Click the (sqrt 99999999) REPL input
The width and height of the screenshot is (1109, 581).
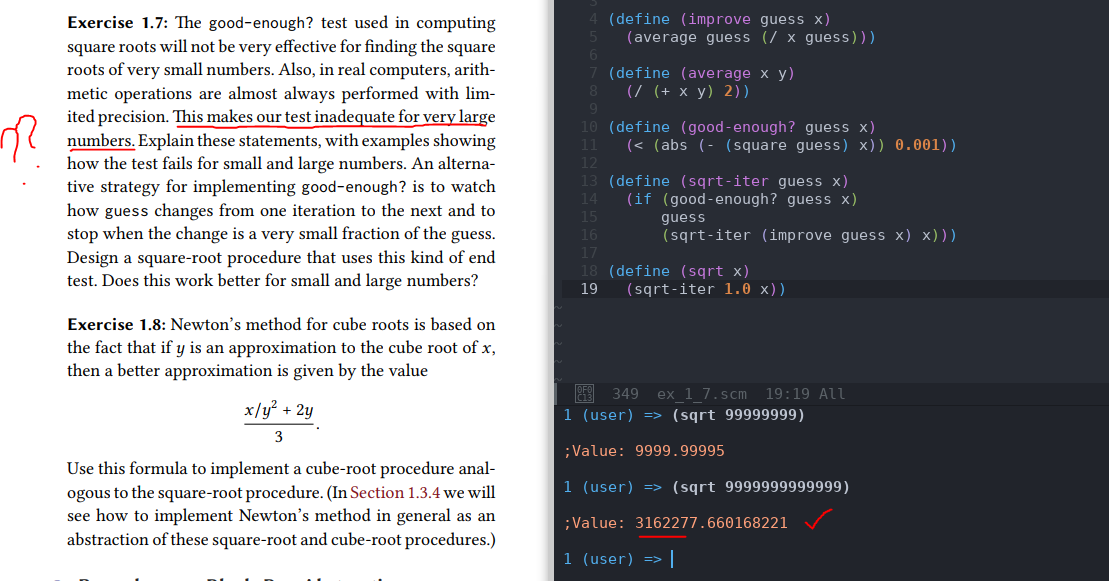tap(738, 415)
